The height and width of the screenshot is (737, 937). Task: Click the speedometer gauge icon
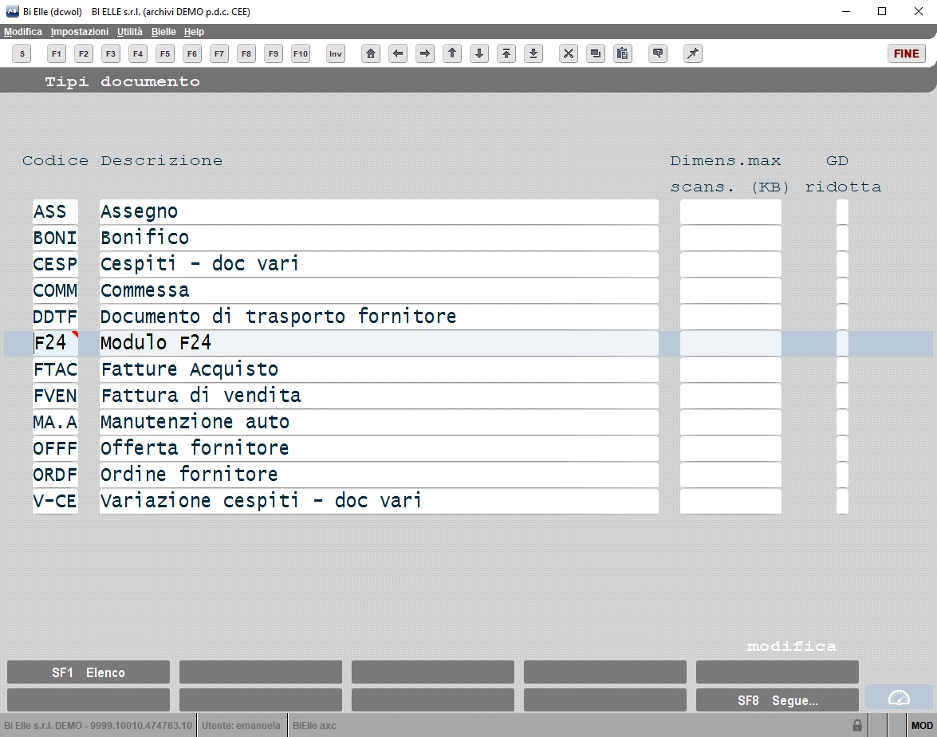(899, 698)
